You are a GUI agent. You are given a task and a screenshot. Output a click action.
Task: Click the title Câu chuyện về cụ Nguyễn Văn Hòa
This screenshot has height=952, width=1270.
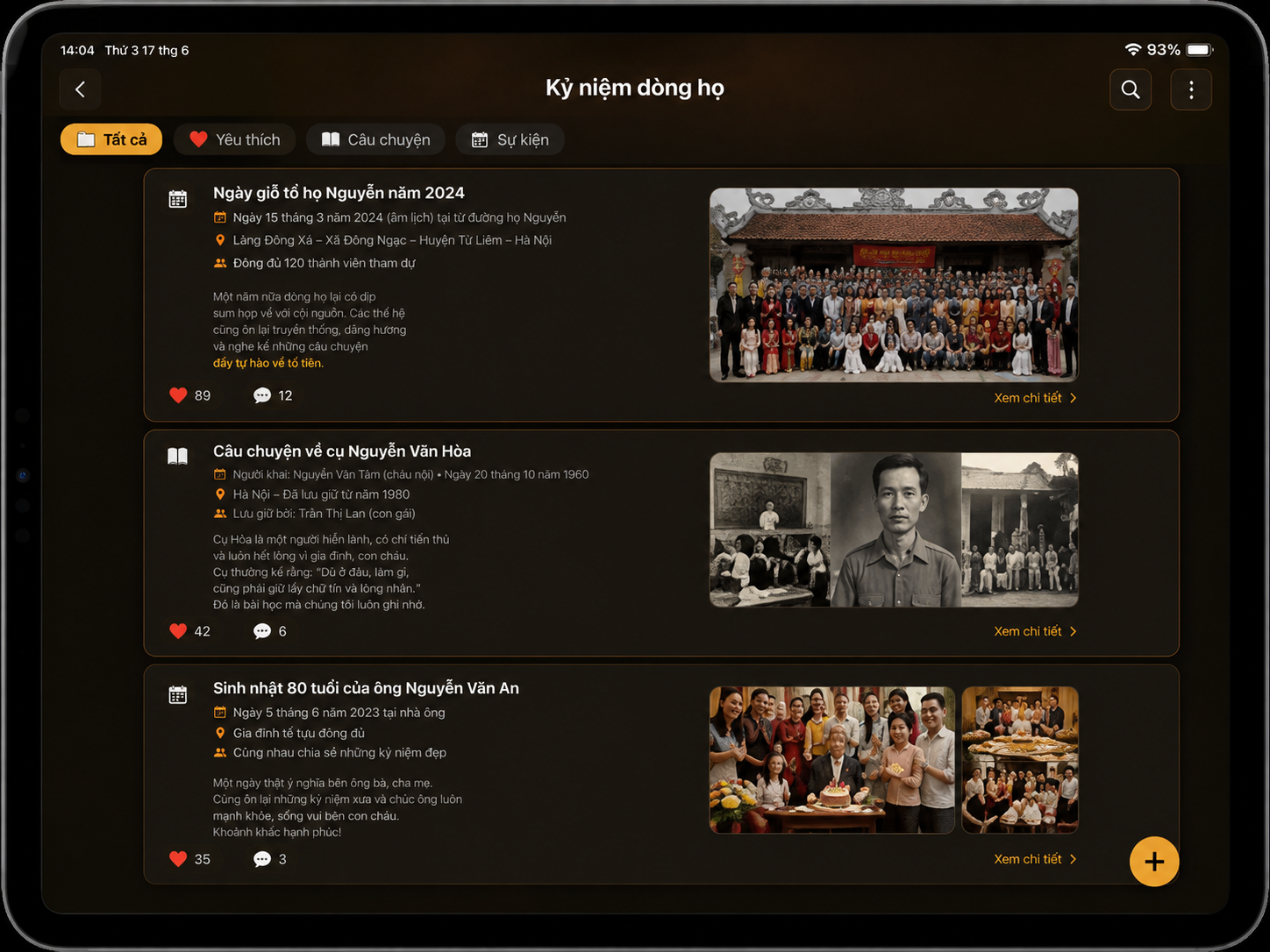[x=342, y=451]
